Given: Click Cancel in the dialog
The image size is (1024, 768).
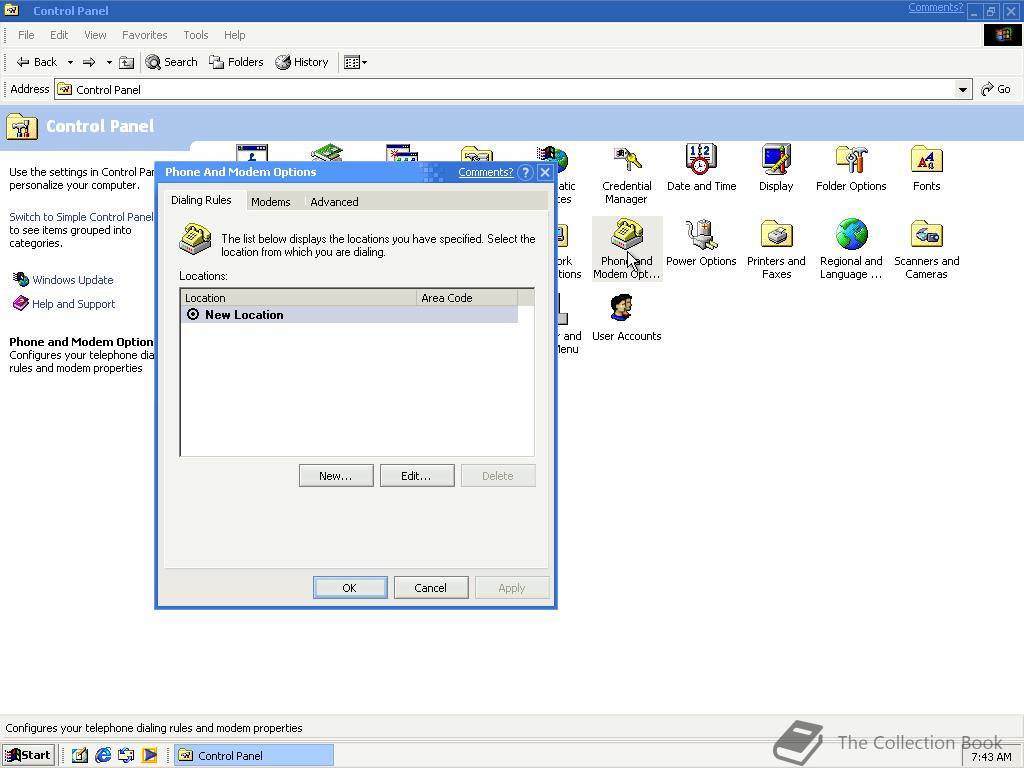Looking at the screenshot, I should pyautogui.click(x=431, y=588).
